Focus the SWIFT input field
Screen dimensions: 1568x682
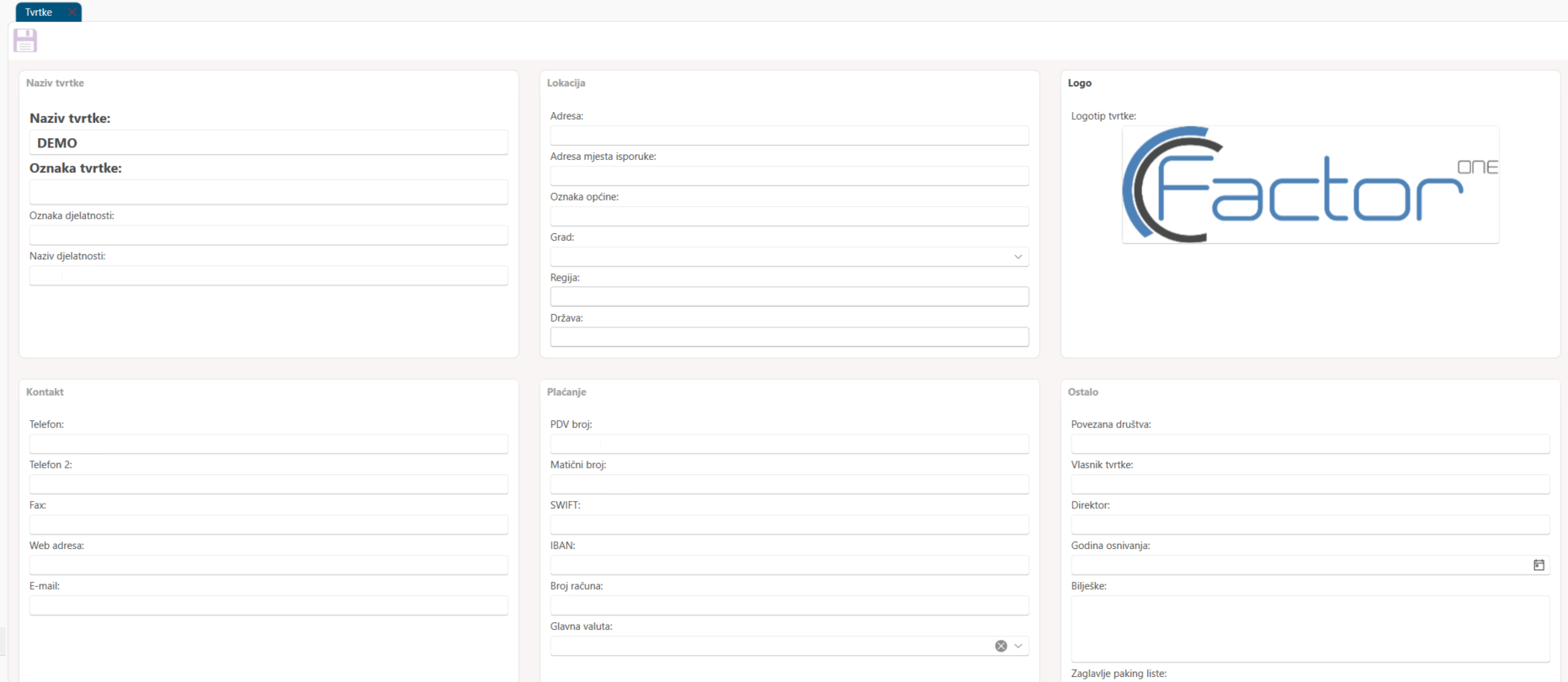pos(789,525)
